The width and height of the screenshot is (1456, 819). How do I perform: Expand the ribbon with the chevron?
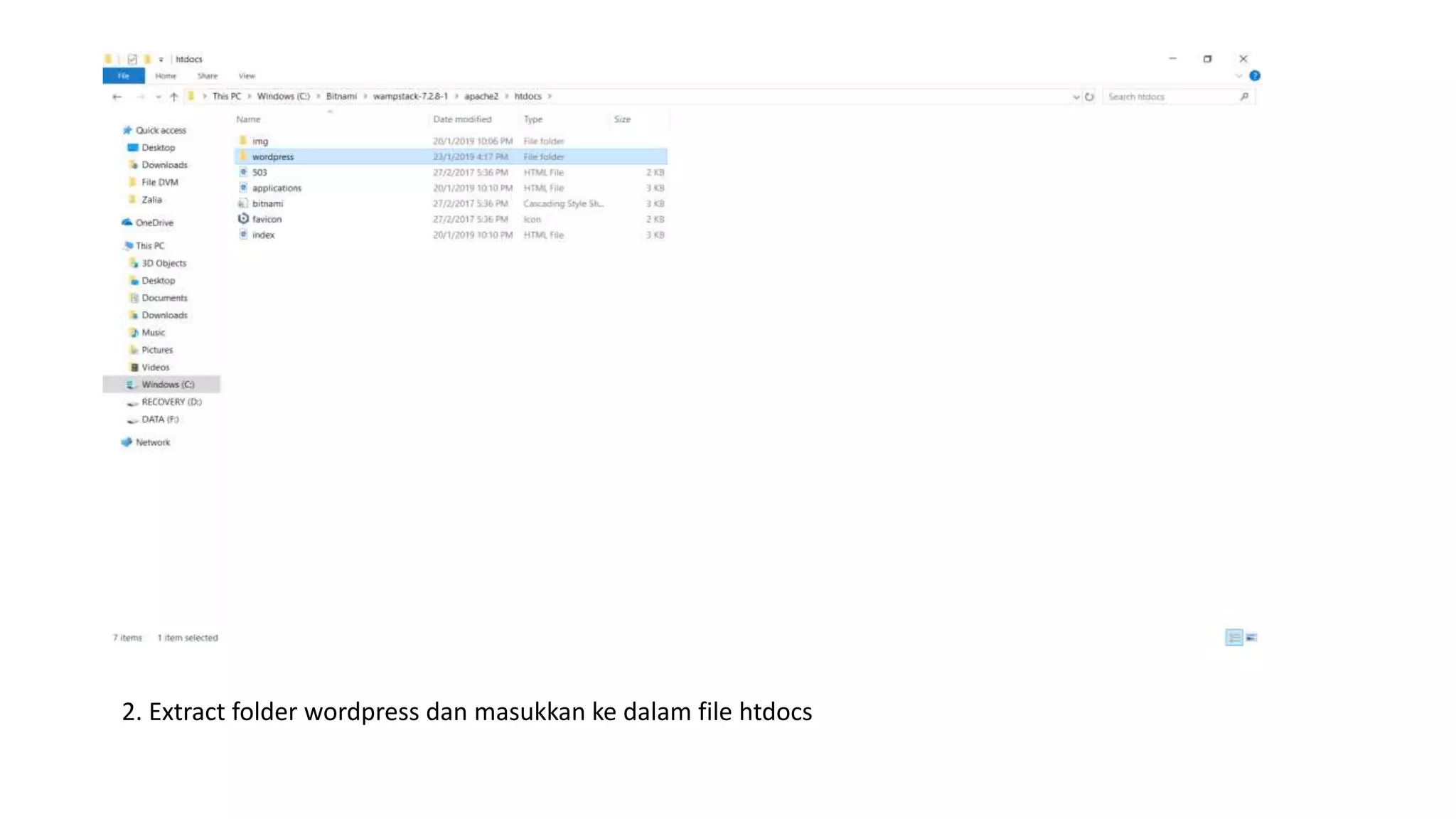[1239, 75]
